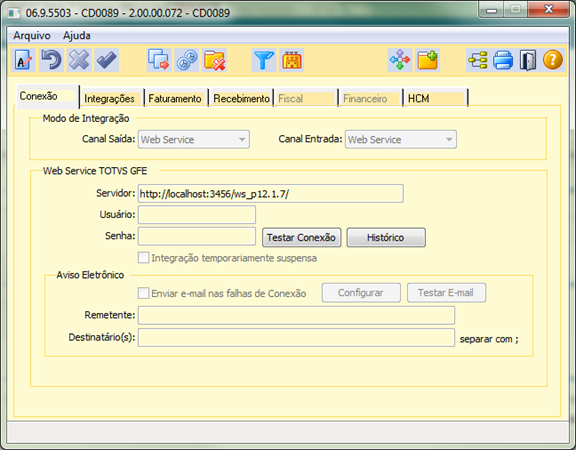Click the 'Web Service TOTVS GFE' group label
576x450 pixels.
[x=95, y=171]
